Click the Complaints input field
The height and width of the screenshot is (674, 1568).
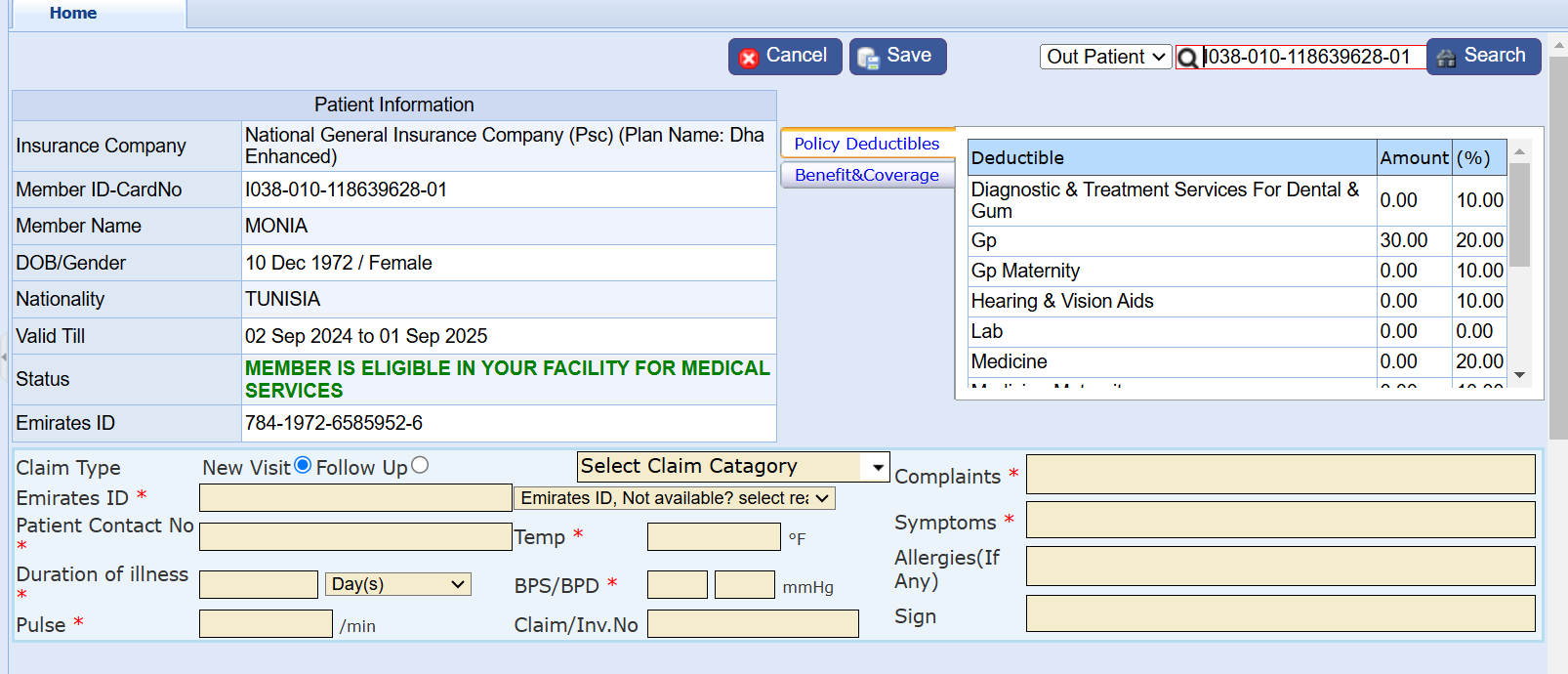pyautogui.click(x=1280, y=475)
